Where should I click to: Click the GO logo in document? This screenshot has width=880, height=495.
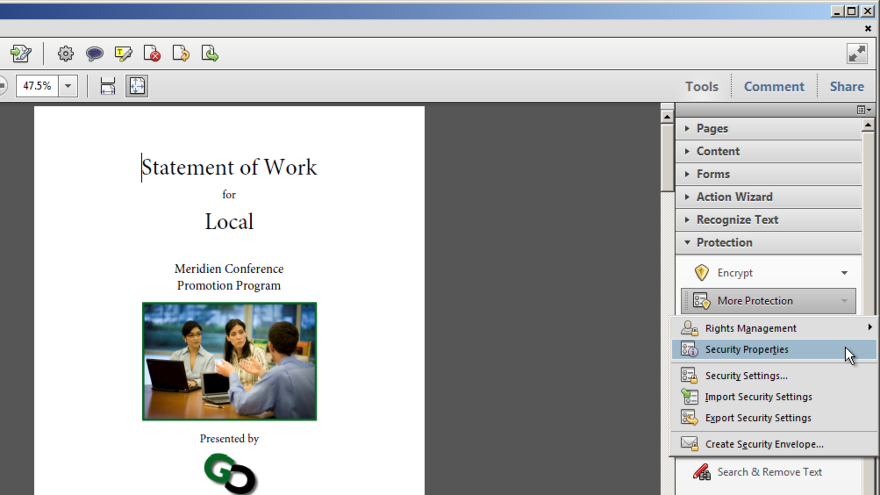[230, 473]
